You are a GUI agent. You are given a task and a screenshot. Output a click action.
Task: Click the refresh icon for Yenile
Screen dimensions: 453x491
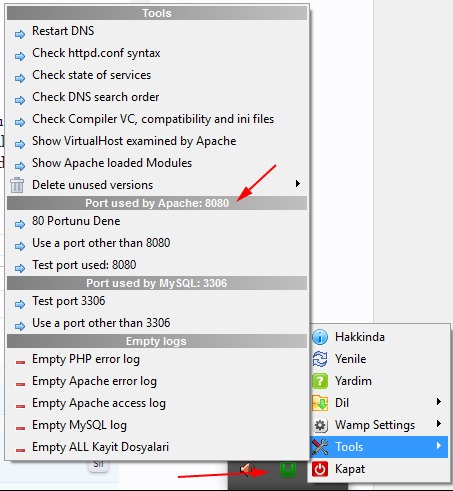pyautogui.click(x=320, y=359)
